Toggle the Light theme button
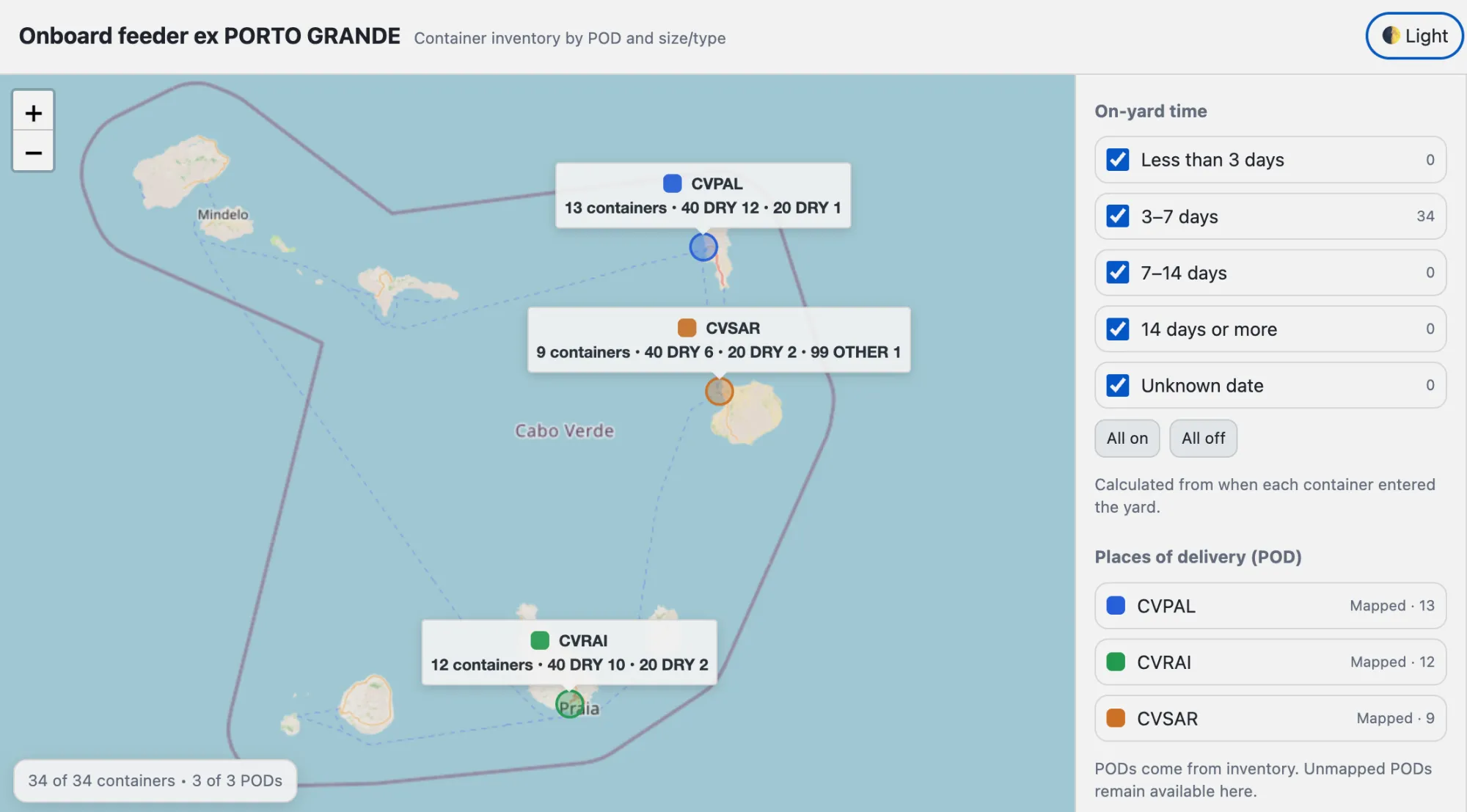Screen dimensions: 1467x812 click(x=1414, y=36)
